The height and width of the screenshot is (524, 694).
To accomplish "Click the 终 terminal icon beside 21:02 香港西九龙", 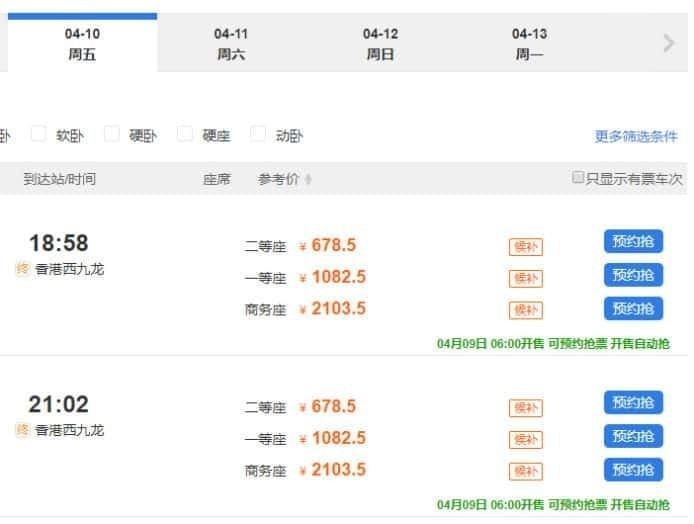I will click(x=23, y=429).
